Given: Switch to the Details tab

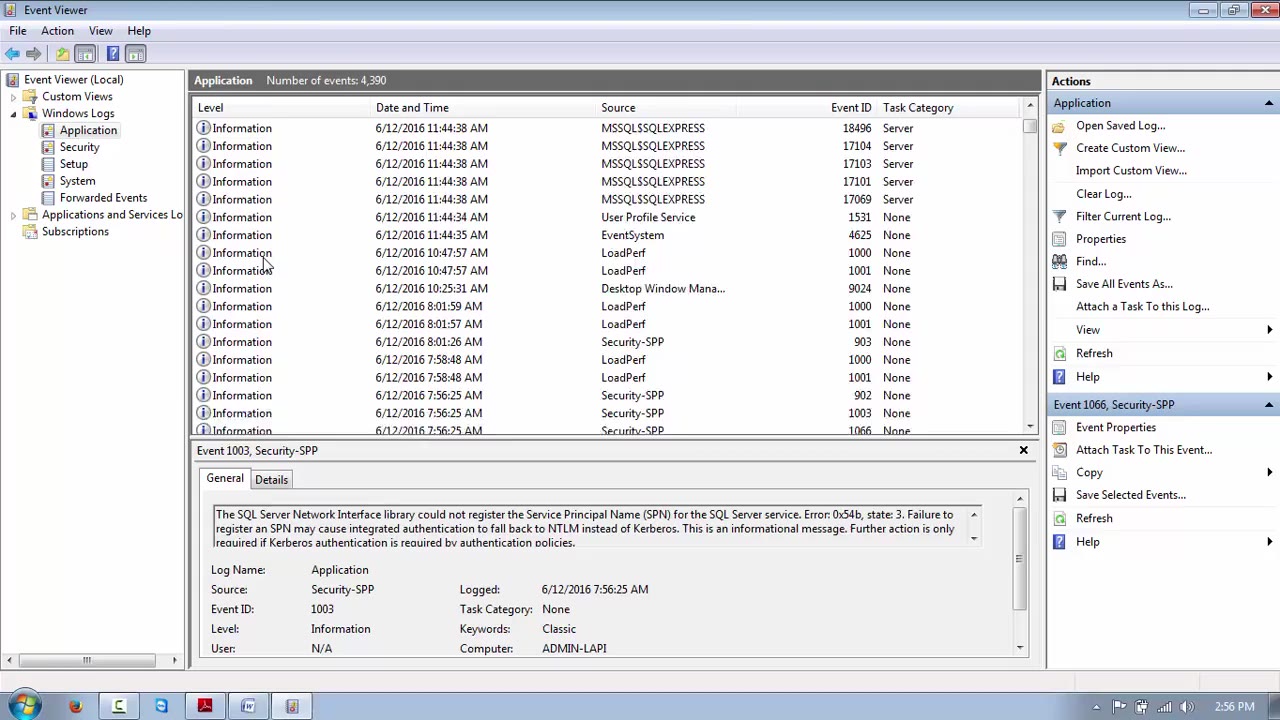Looking at the screenshot, I should 271,480.
